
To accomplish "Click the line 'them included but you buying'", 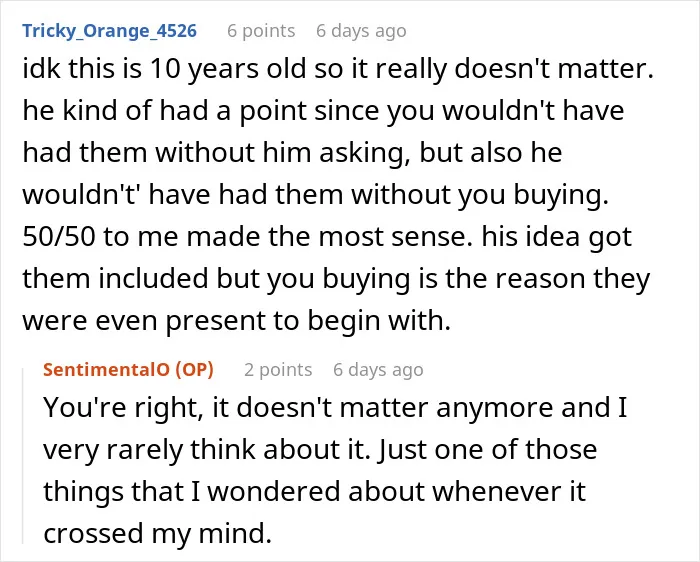I will point(336,279).
